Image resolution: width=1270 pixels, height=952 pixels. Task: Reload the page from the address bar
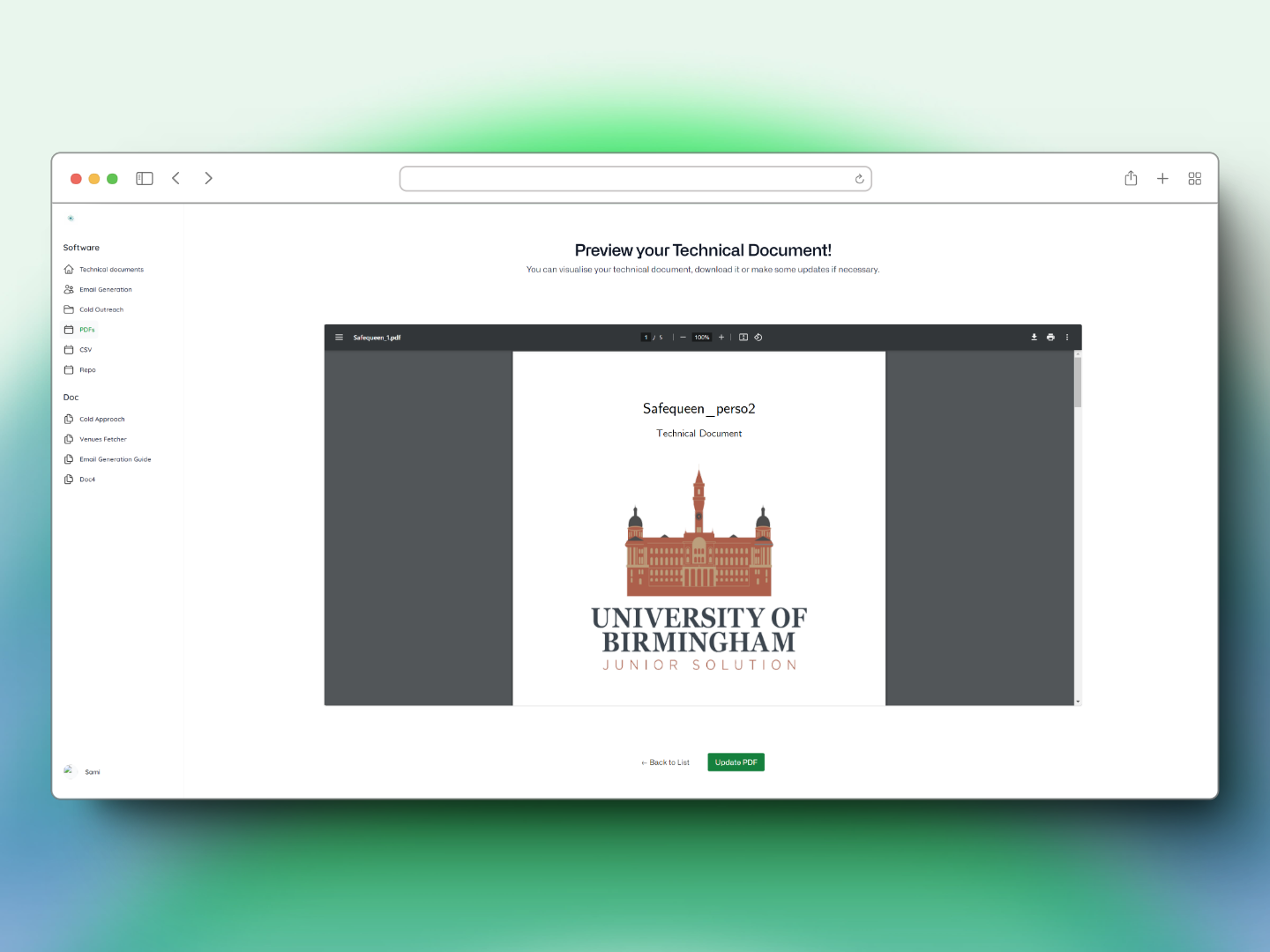[859, 179]
